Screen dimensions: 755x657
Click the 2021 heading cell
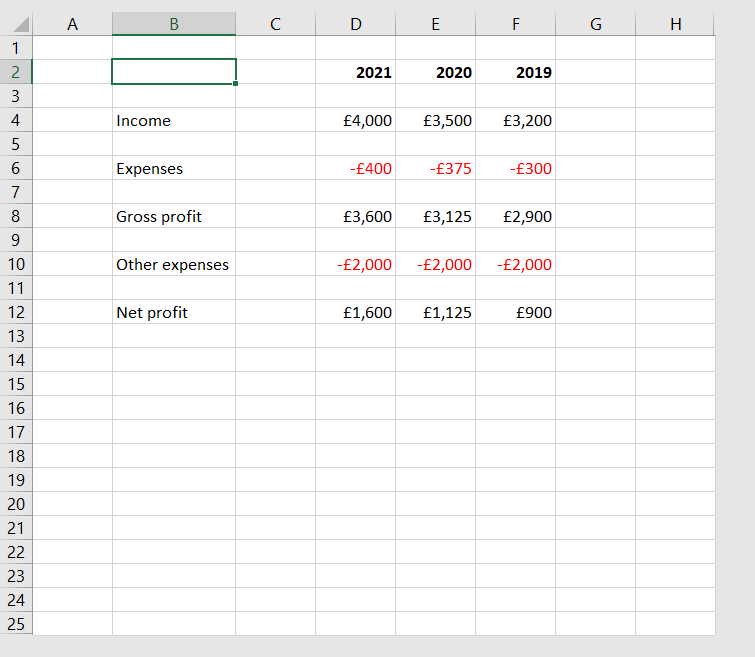356,72
